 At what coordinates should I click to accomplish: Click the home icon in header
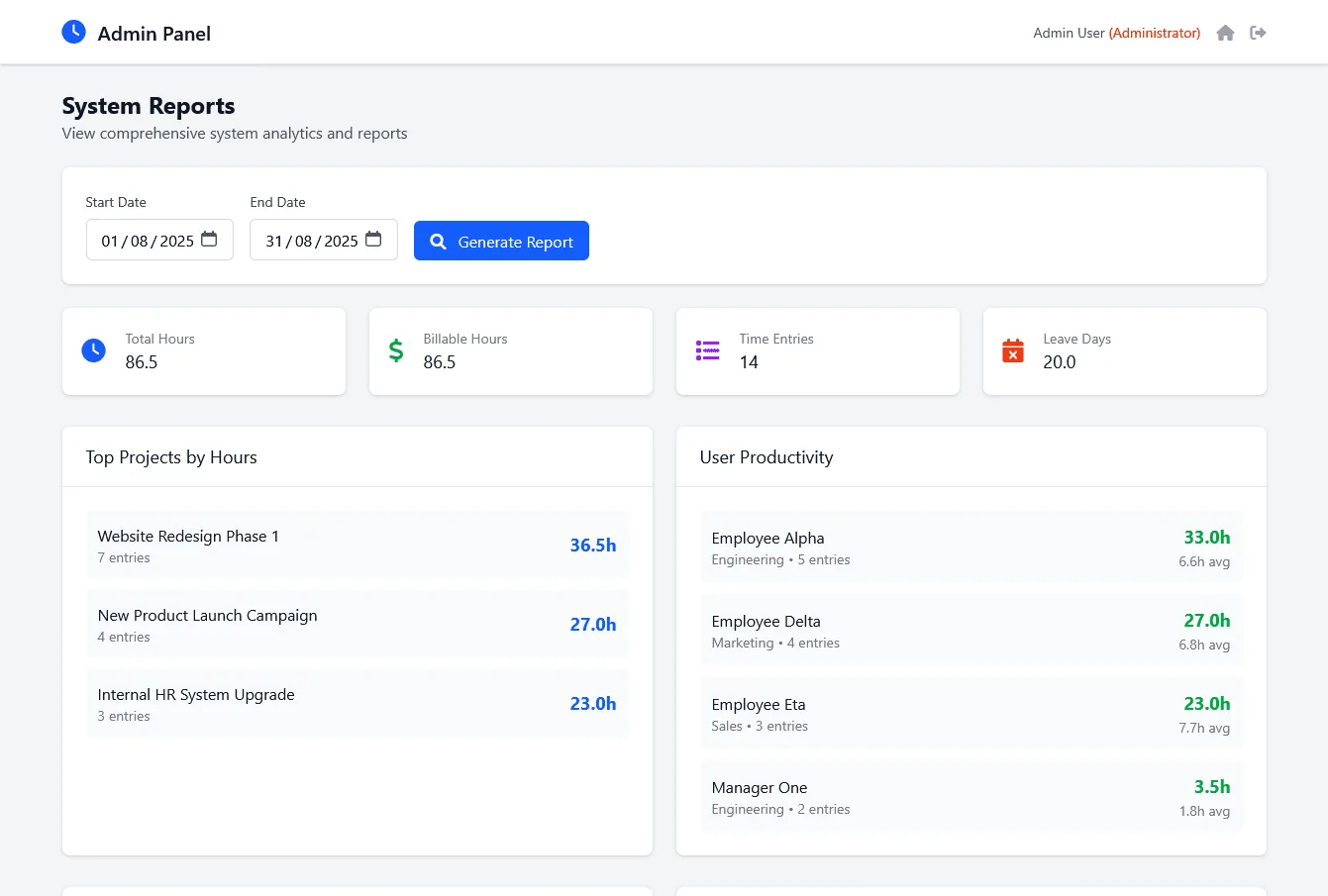click(1225, 33)
